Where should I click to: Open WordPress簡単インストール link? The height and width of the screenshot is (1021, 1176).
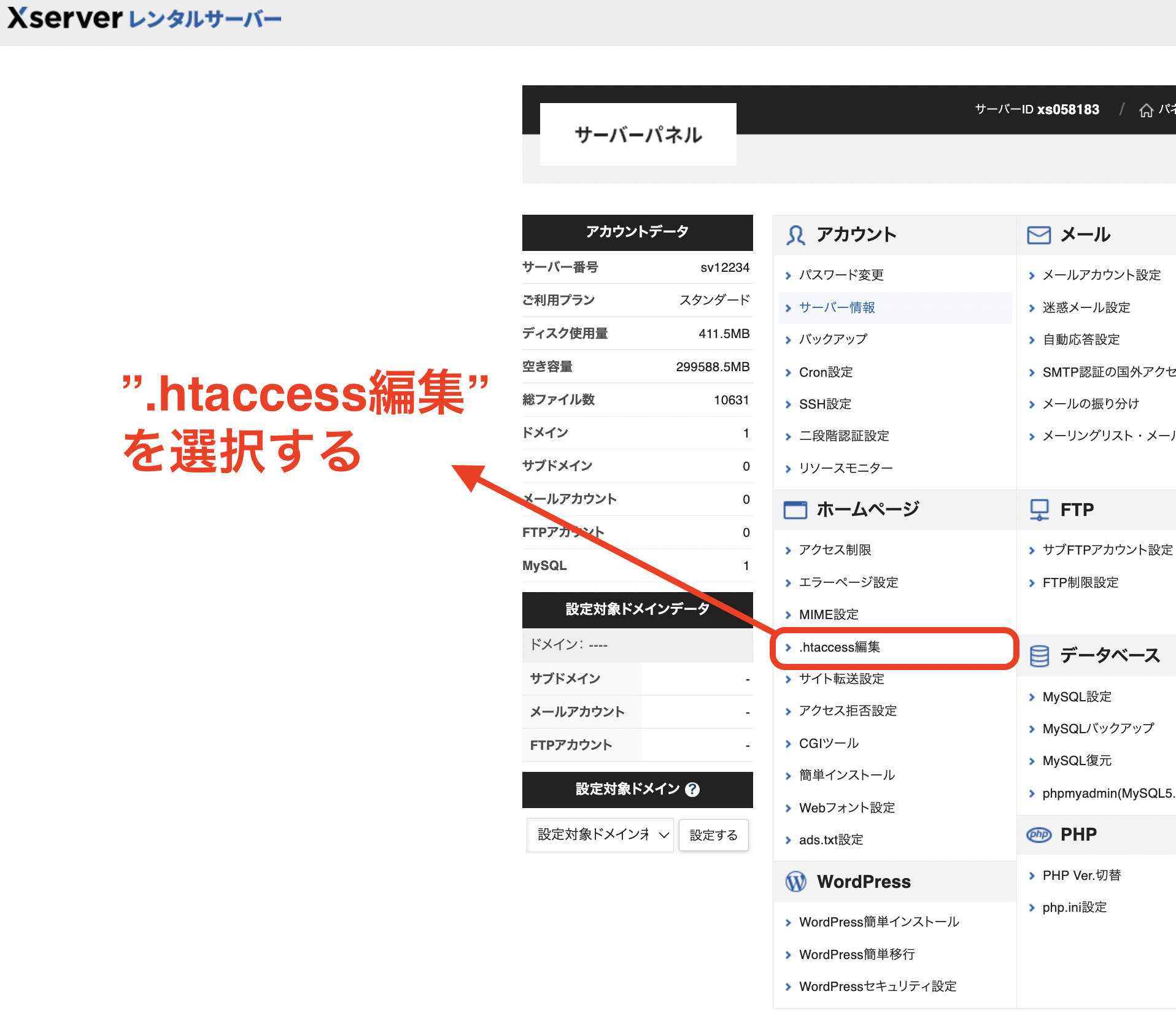(x=879, y=922)
